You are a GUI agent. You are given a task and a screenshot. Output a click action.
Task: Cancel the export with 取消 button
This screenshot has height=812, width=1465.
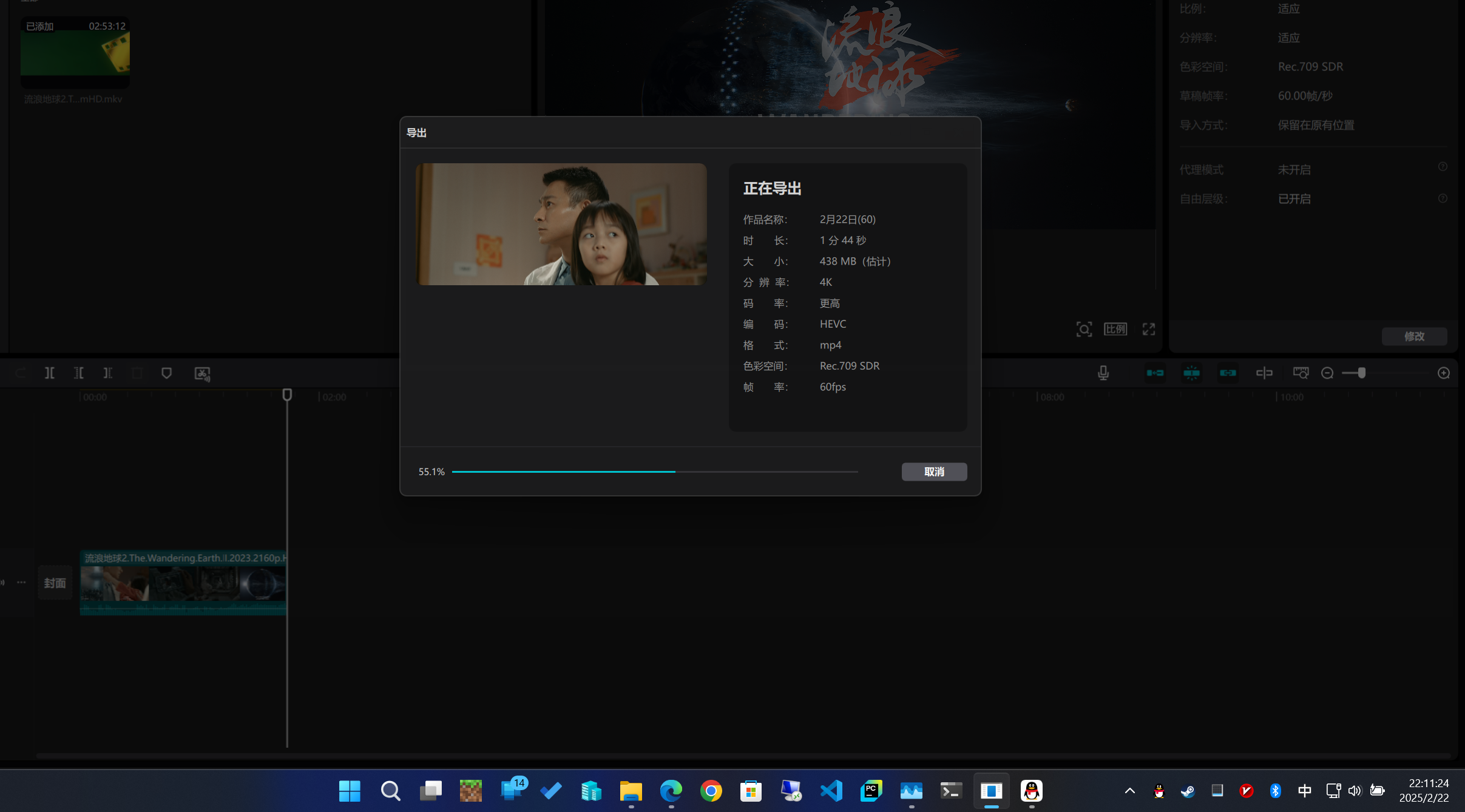click(933, 472)
